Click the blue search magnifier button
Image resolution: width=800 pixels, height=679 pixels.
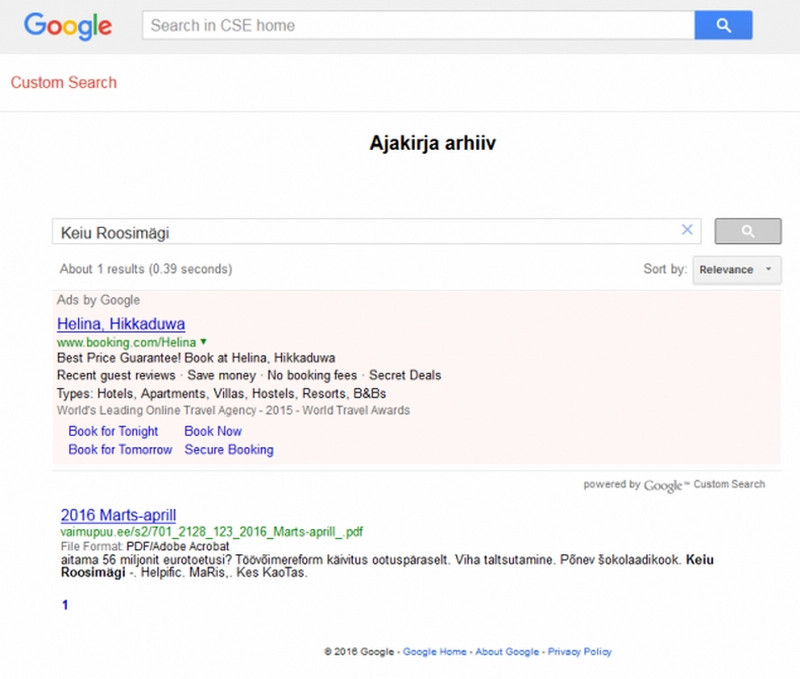coord(723,25)
